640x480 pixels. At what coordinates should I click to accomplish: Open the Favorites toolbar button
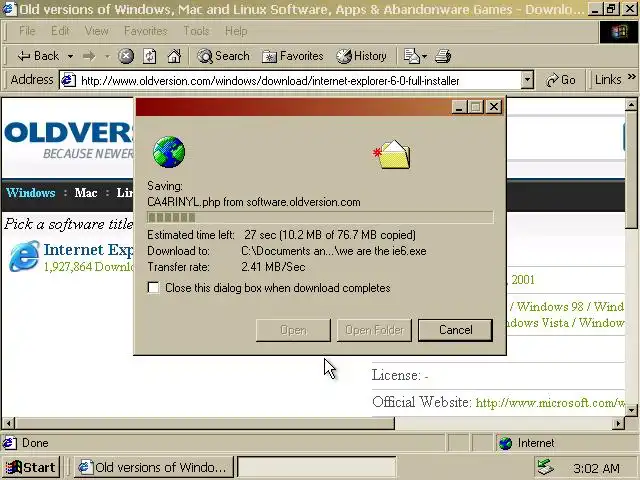click(x=292, y=56)
